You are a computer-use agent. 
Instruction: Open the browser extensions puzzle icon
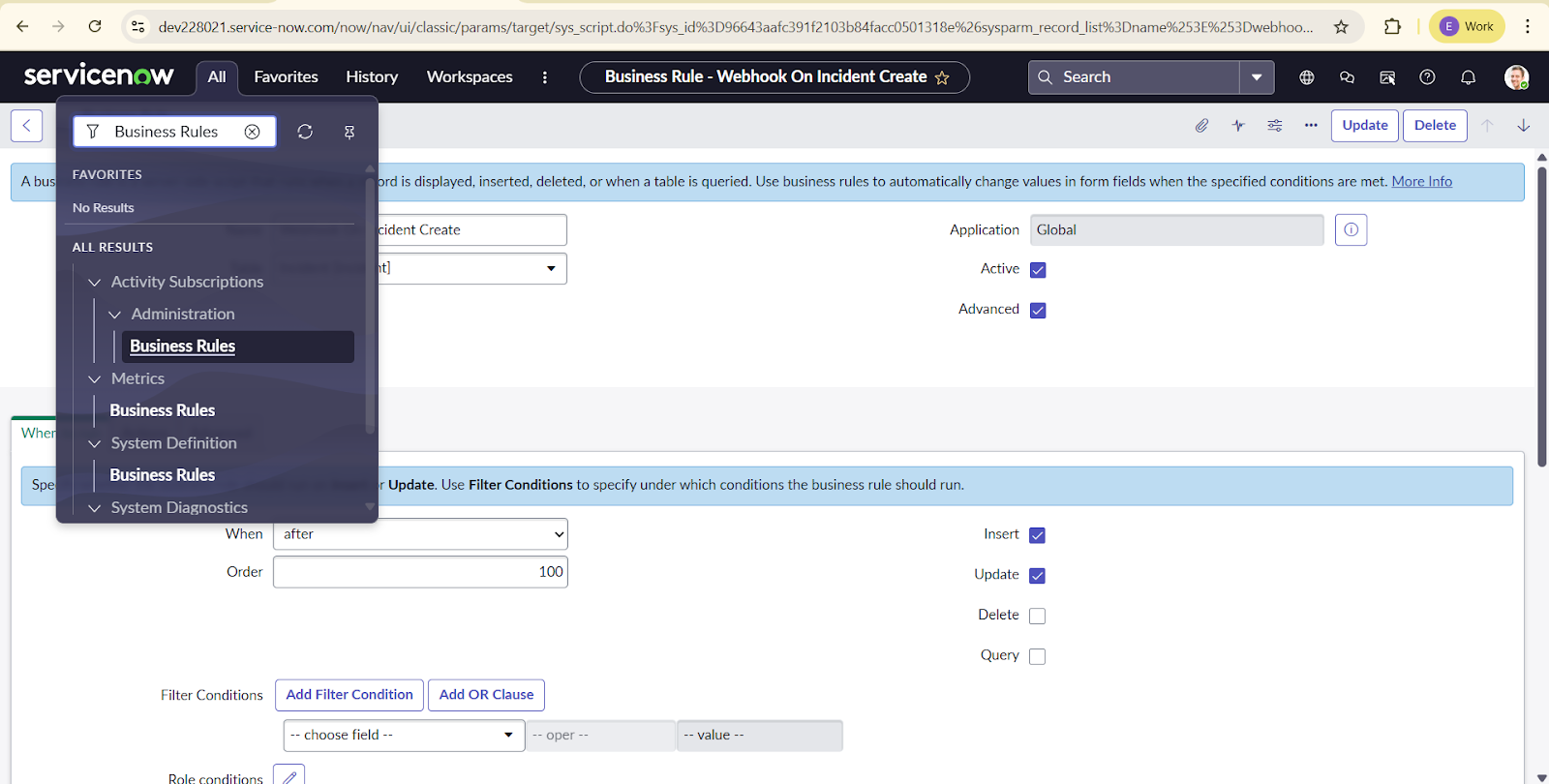coord(1392,26)
